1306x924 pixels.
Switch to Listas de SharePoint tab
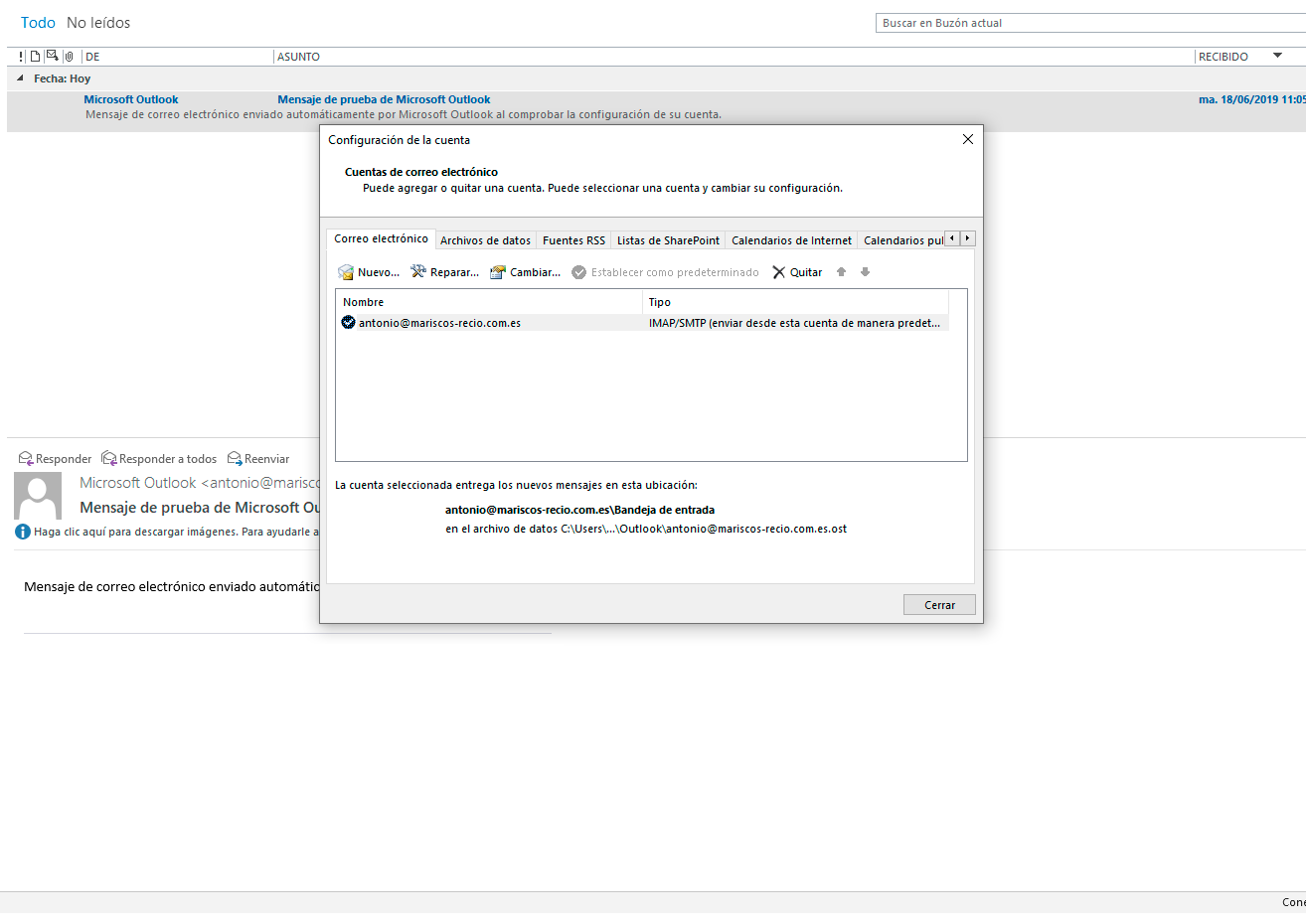pyautogui.click(x=668, y=240)
